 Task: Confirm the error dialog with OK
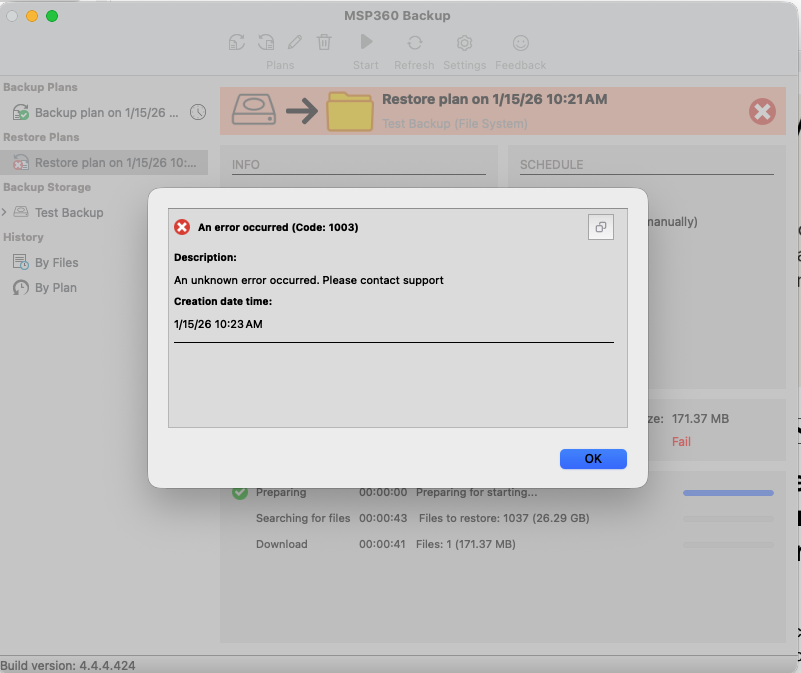593,458
